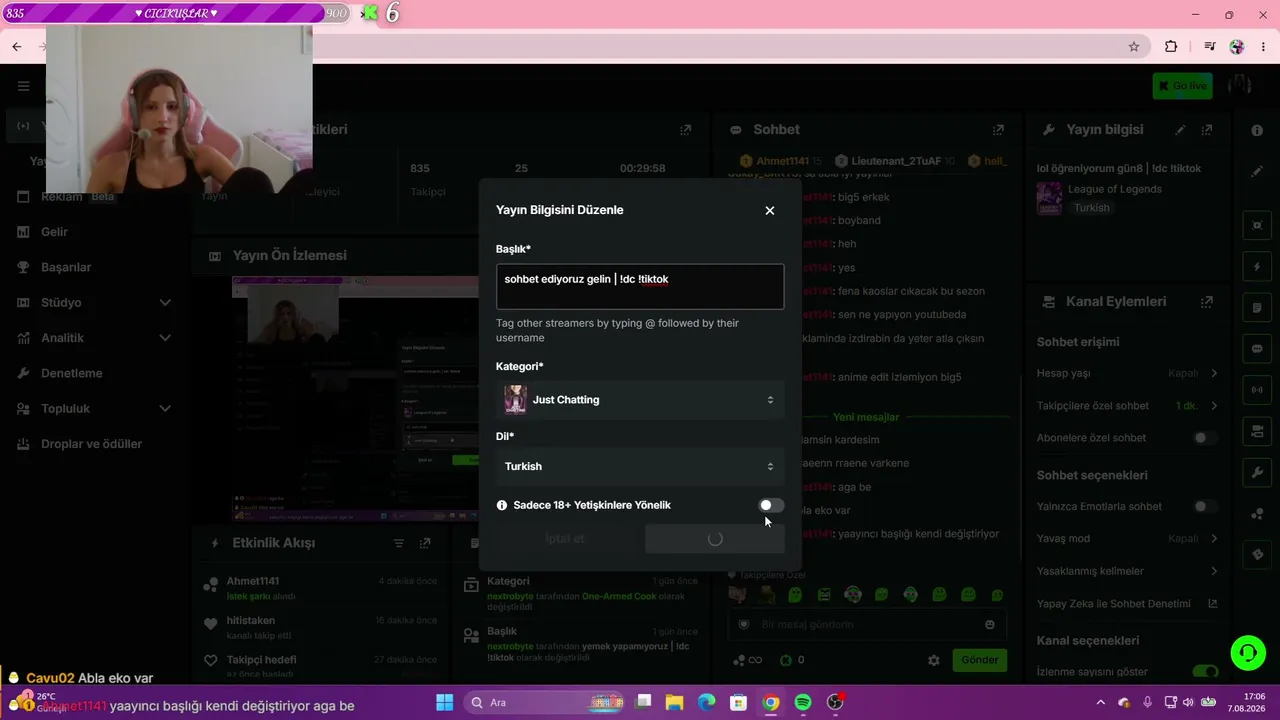Open the Başarılar sidebar item
The height and width of the screenshot is (720, 1280).
(66, 267)
